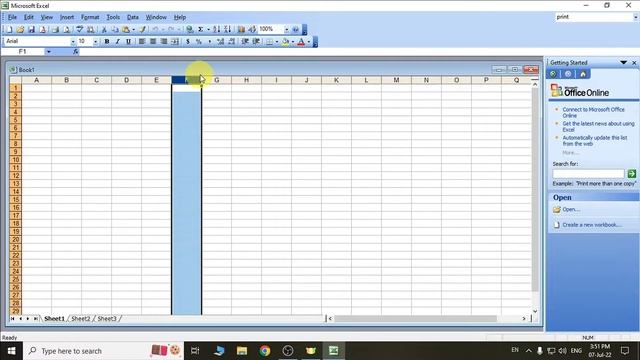
Task: Toggle Center alignment
Action: pos(153,41)
